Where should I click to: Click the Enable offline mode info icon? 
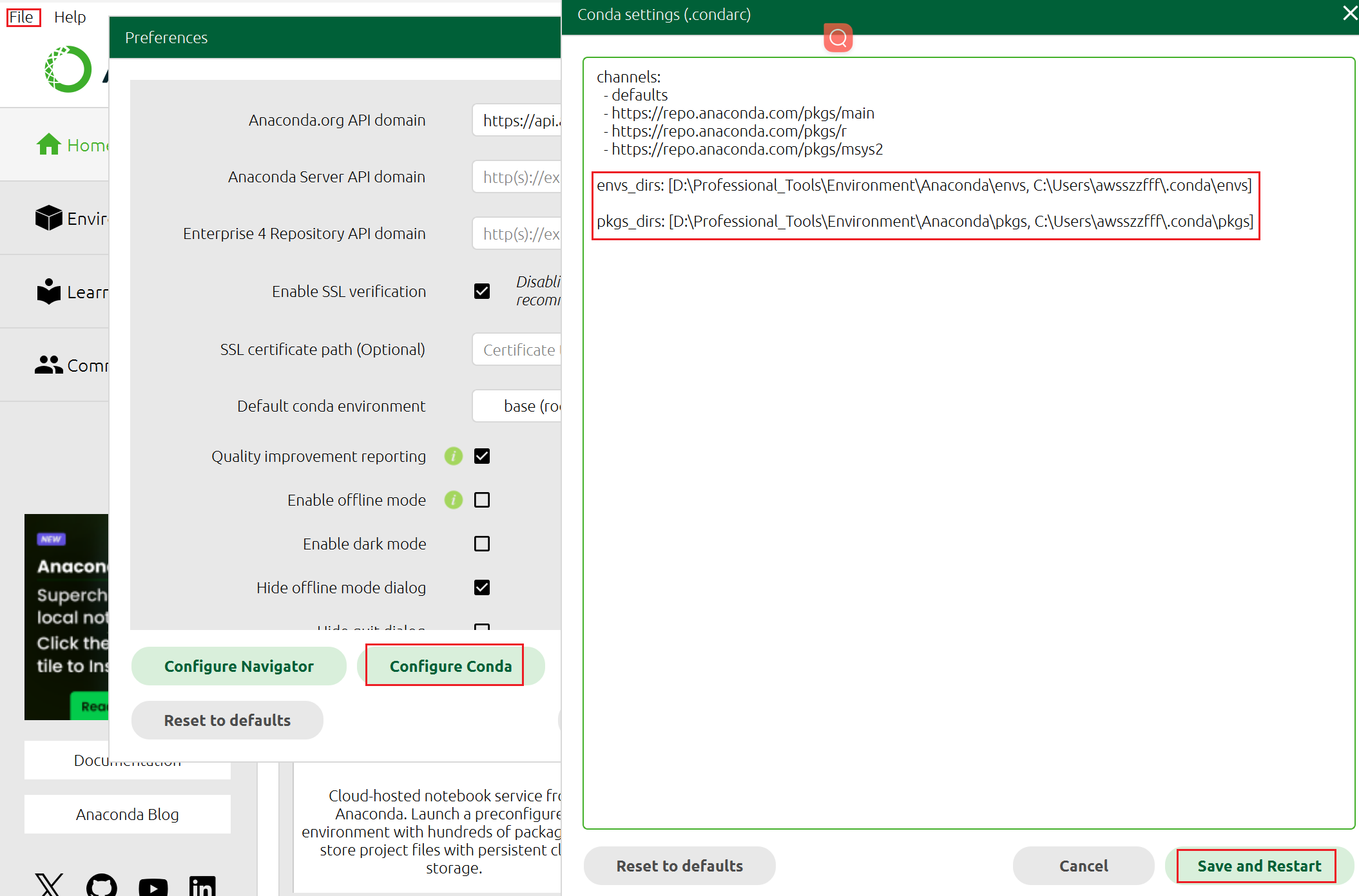[x=454, y=500]
